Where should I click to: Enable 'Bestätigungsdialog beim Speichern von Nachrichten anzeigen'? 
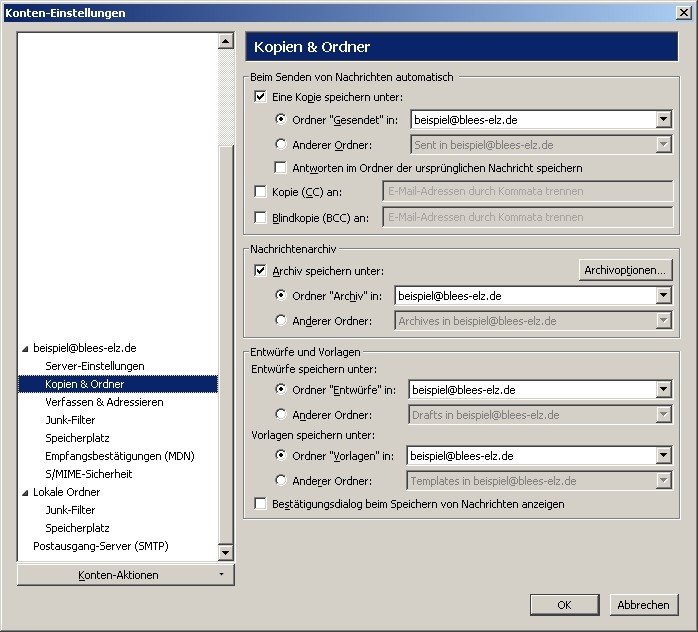pyautogui.click(x=260, y=504)
